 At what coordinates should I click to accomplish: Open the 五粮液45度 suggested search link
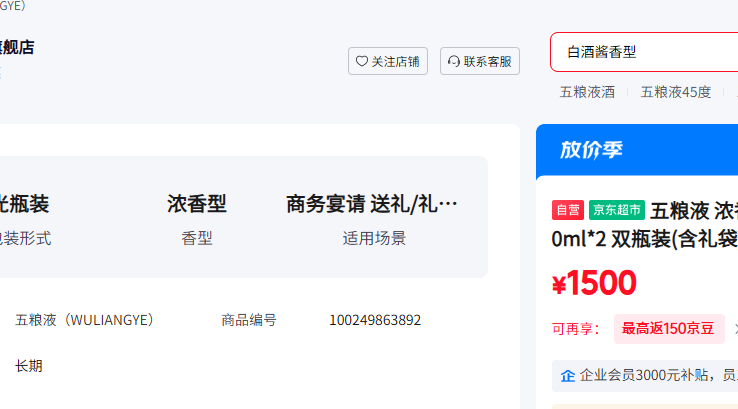click(x=675, y=92)
